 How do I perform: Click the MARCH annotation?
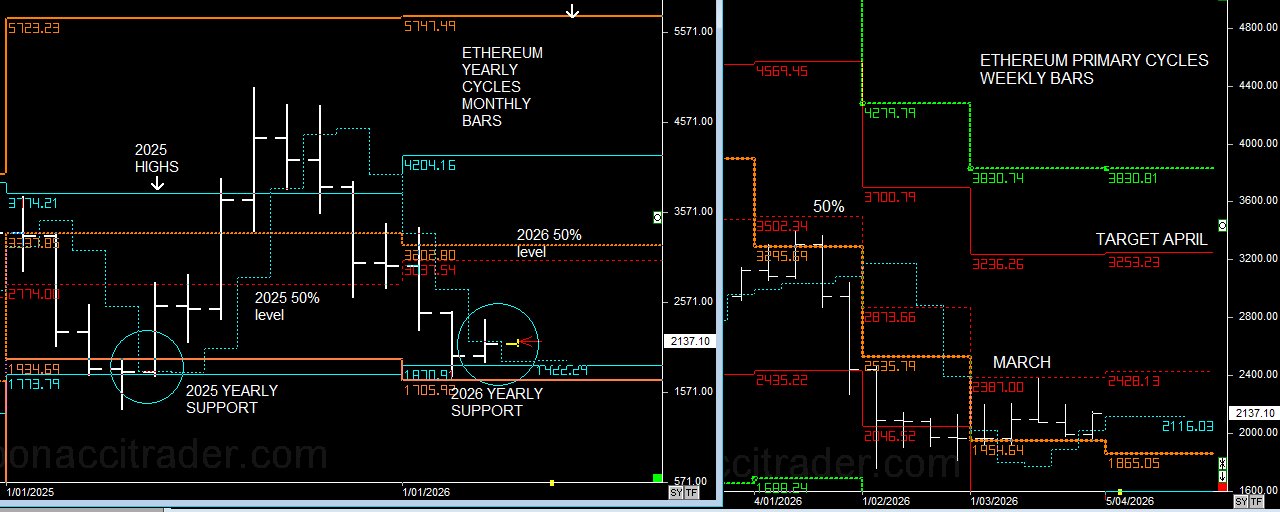(1022, 363)
